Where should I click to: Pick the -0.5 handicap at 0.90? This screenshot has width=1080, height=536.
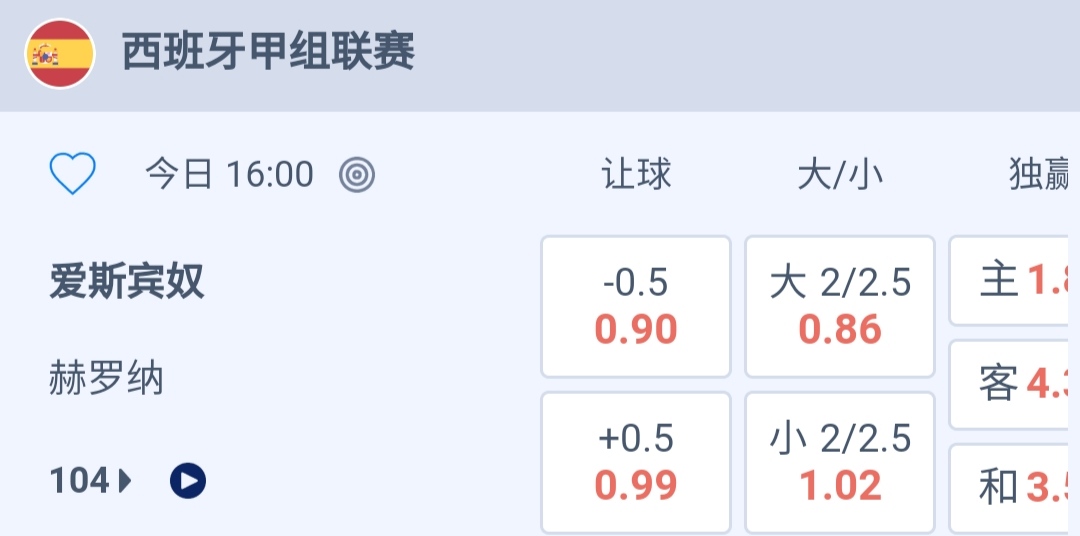pyautogui.click(x=636, y=307)
